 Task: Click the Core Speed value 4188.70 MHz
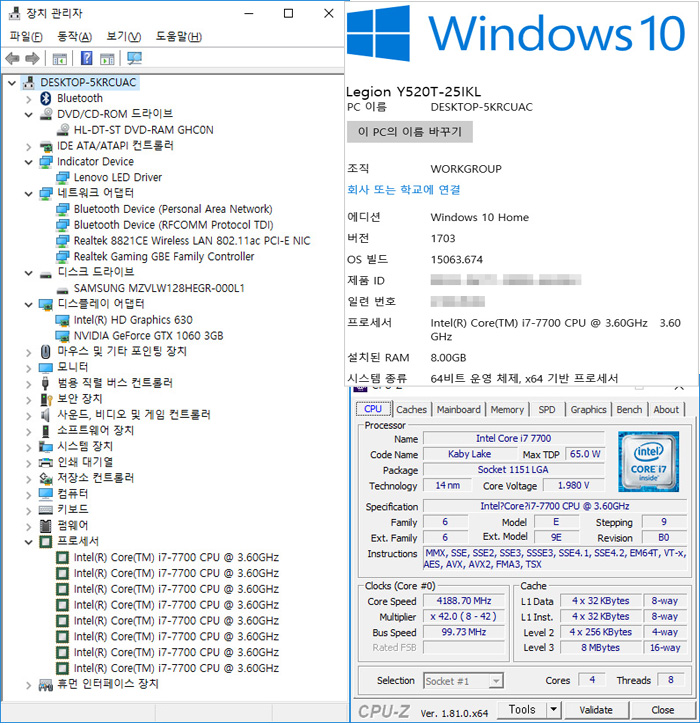point(463,601)
